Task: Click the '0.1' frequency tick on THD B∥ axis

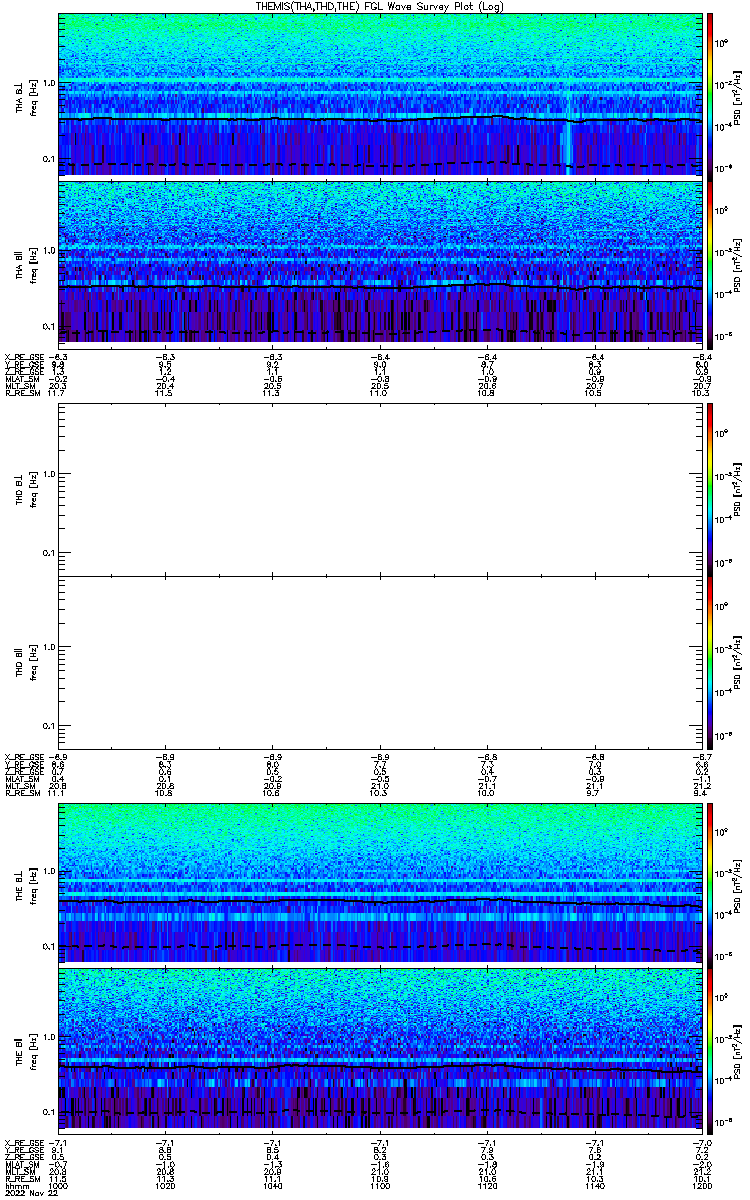Action: 48,725
